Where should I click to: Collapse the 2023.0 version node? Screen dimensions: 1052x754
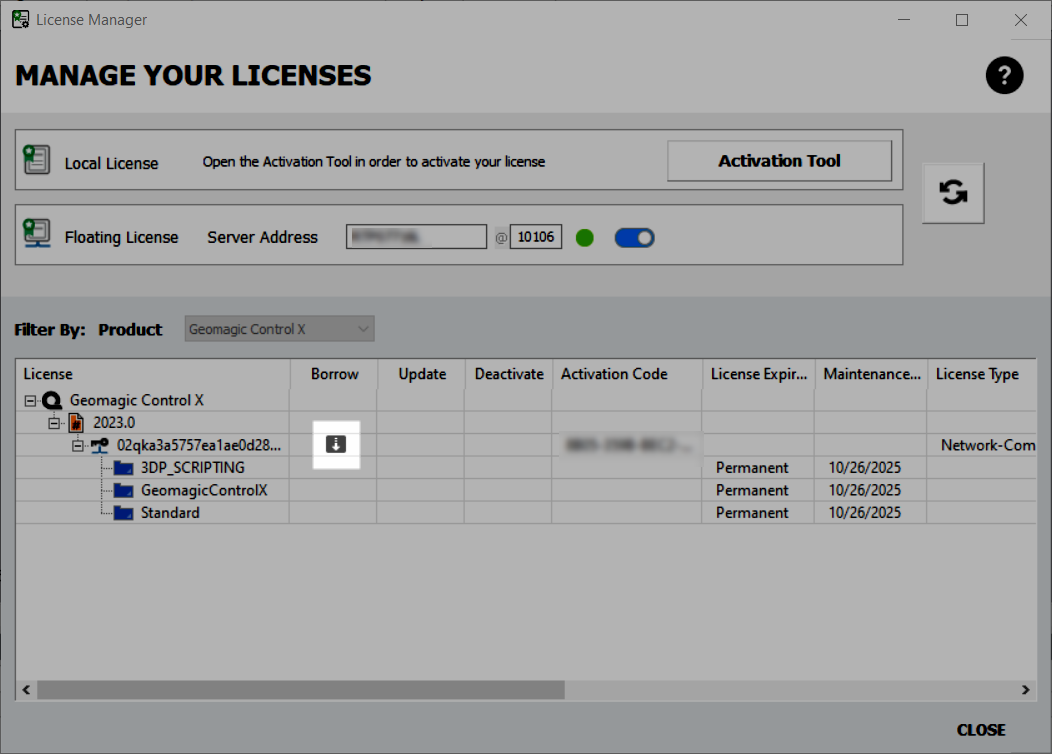54,421
